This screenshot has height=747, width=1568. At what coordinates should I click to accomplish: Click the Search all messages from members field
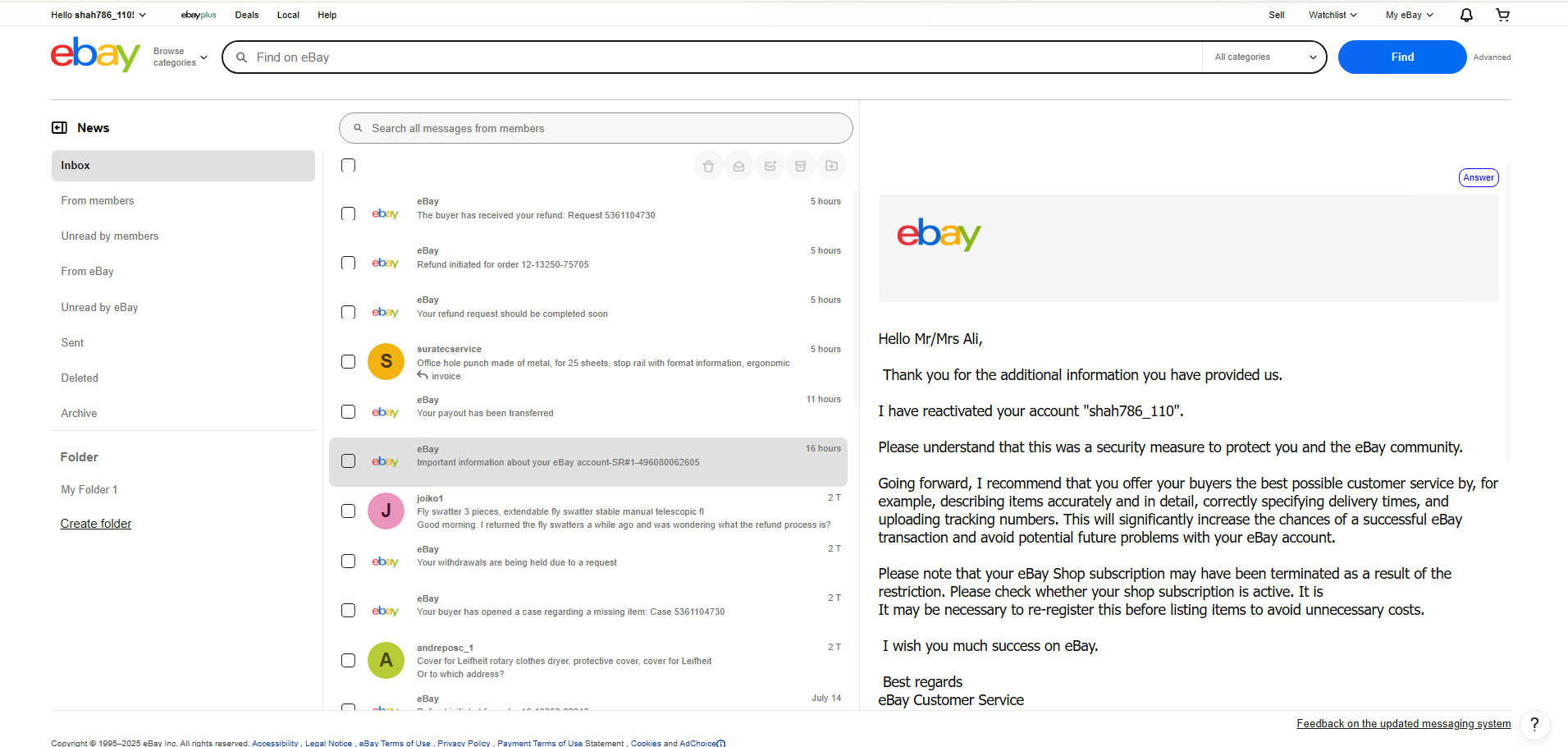tap(596, 129)
